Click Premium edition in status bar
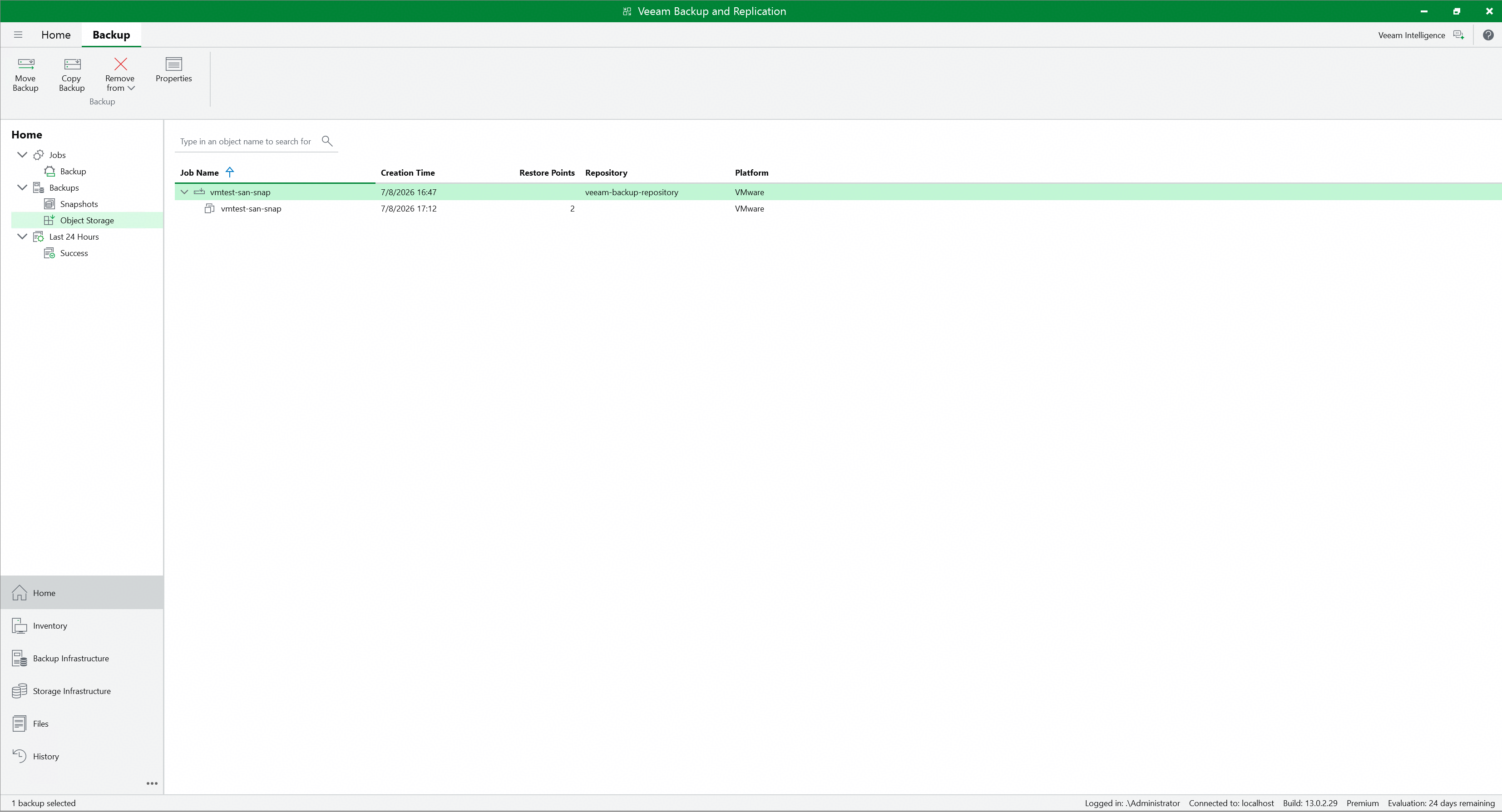Viewport: 1502px width, 812px height. [1362, 802]
